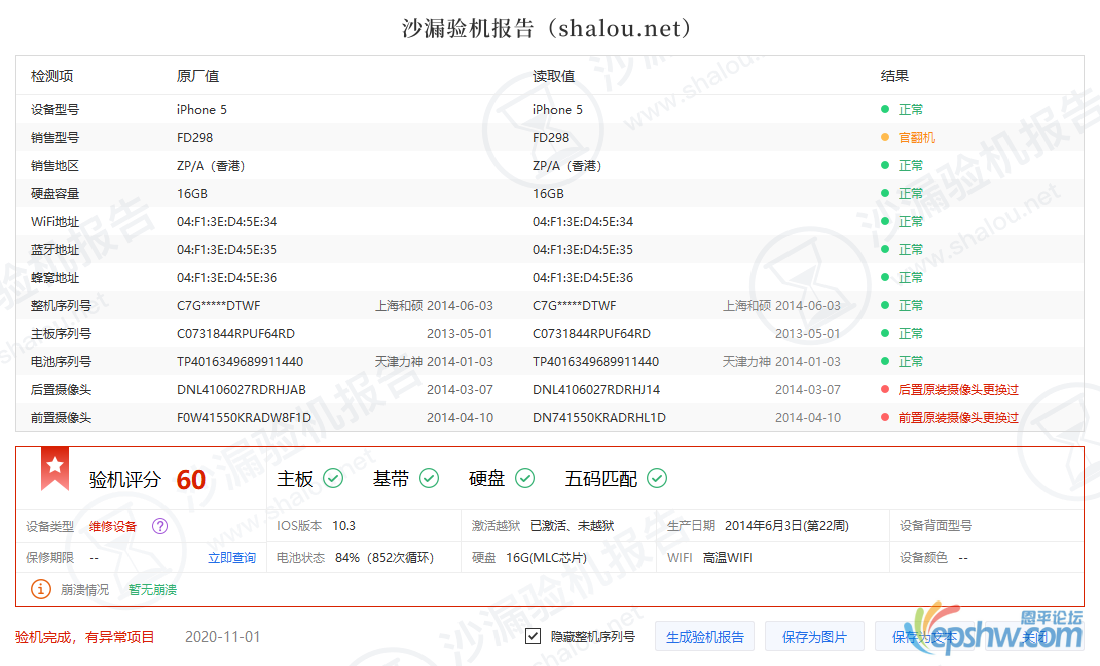Click the 保存为图片 button
Viewport: 1100px width, 666px height.
click(x=814, y=637)
